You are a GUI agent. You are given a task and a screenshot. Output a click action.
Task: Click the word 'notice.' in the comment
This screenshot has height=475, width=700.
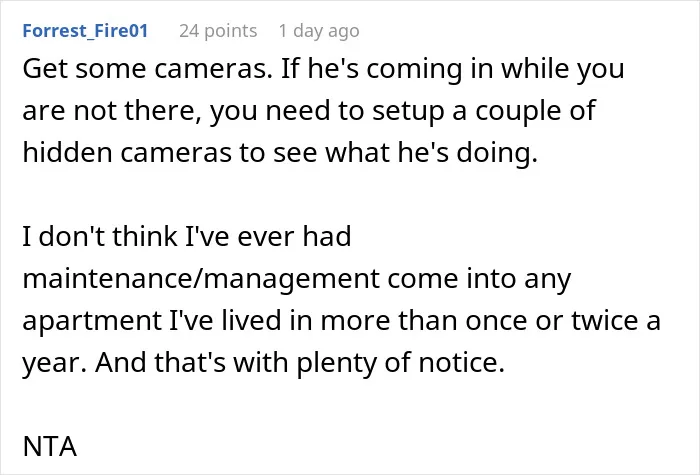coord(461,362)
